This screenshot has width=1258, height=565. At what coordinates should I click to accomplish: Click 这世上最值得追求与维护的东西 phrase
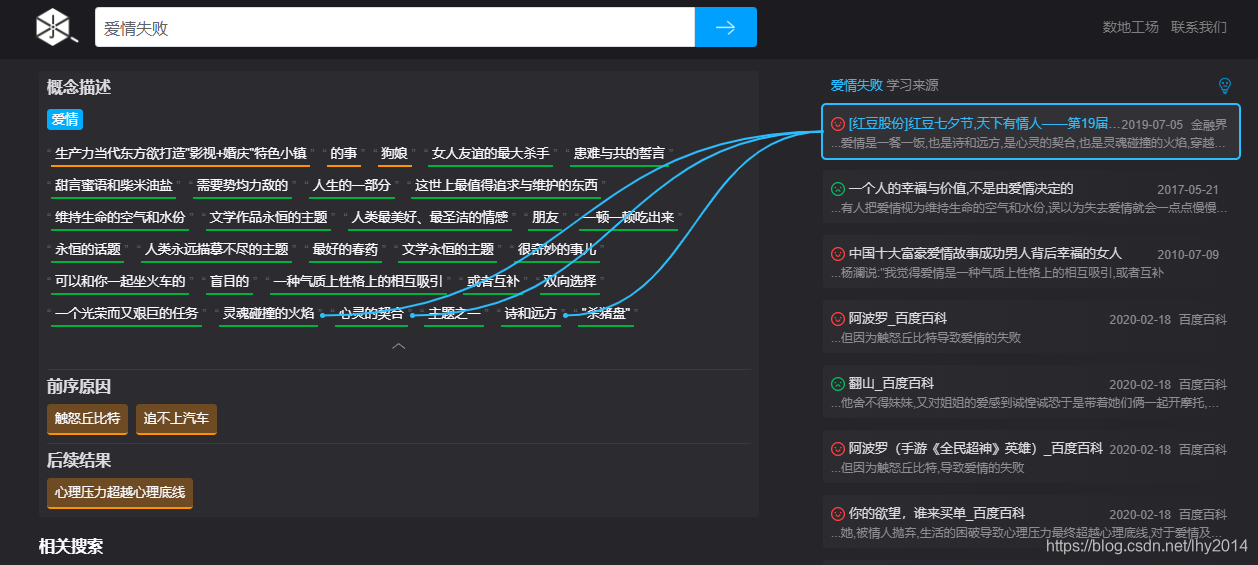point(505,186)
